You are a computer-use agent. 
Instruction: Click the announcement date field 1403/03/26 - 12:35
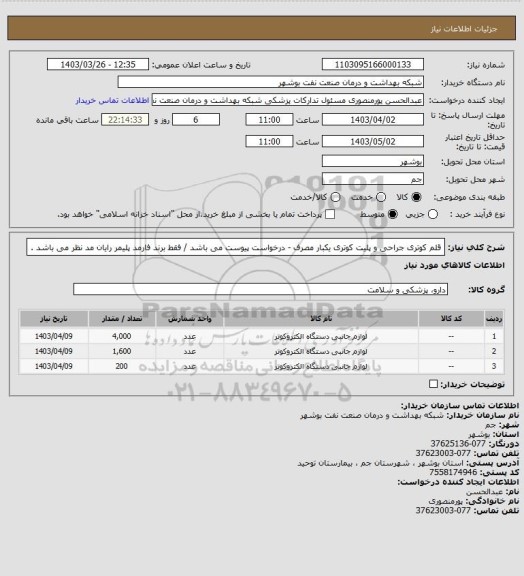(98, 64)
